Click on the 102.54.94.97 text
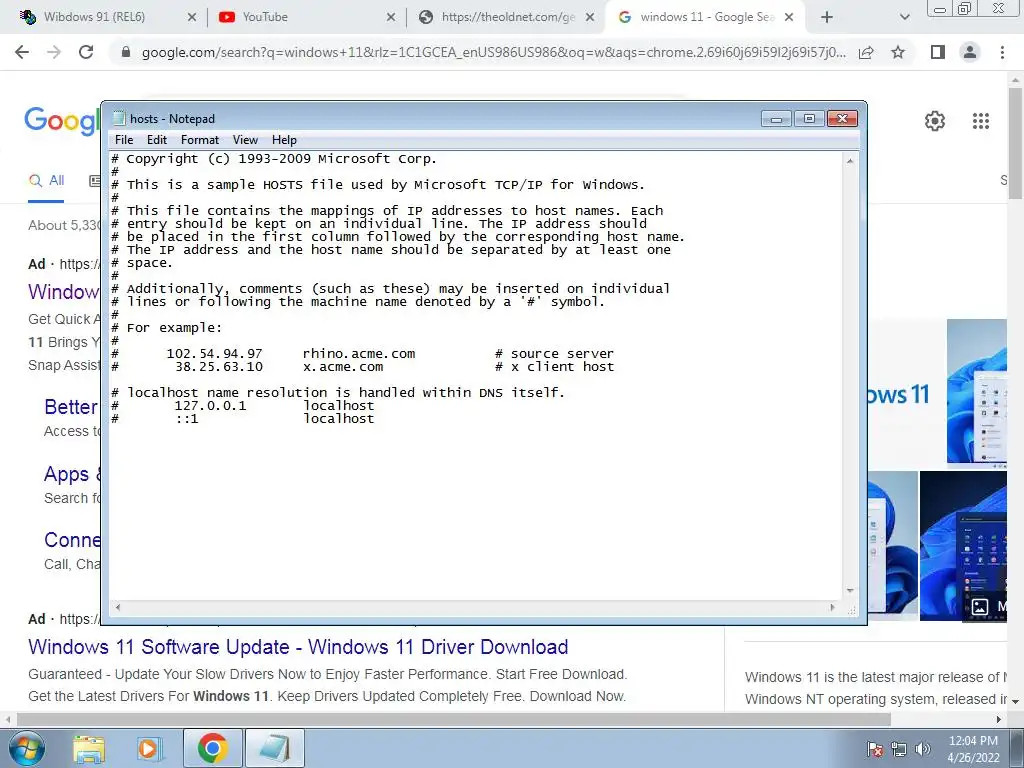The height and width of the screenshot is (768, 1024). (x=214, y=354)
